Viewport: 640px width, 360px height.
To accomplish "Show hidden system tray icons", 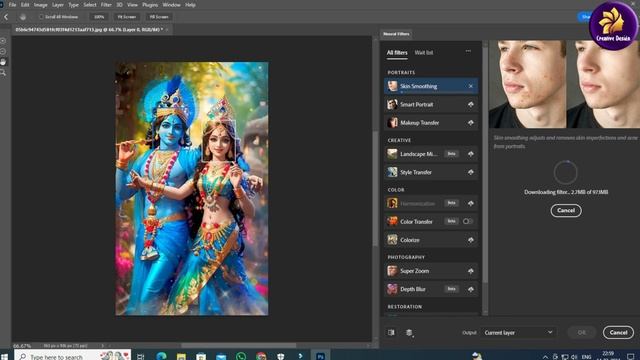I will (x=545, y=357).
